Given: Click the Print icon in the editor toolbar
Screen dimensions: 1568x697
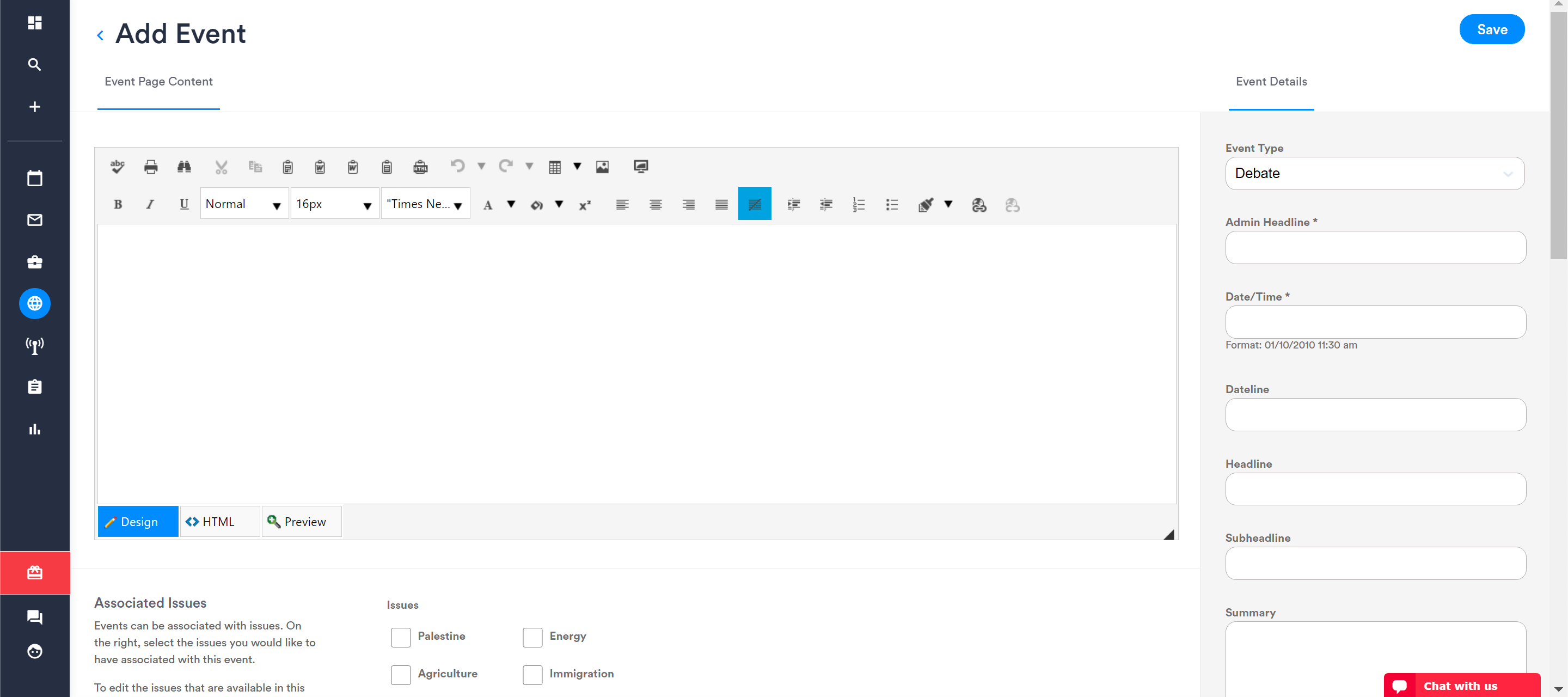Looking at the screenshot, I should coord(150,166).
